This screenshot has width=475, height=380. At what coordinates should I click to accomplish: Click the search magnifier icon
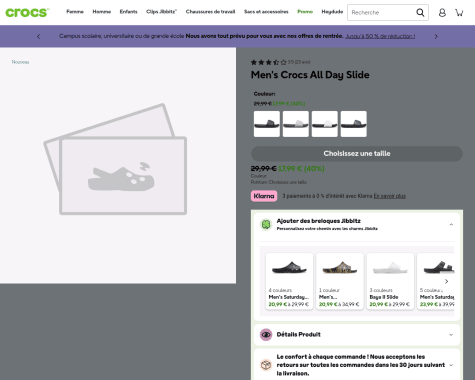pos(420,13)
